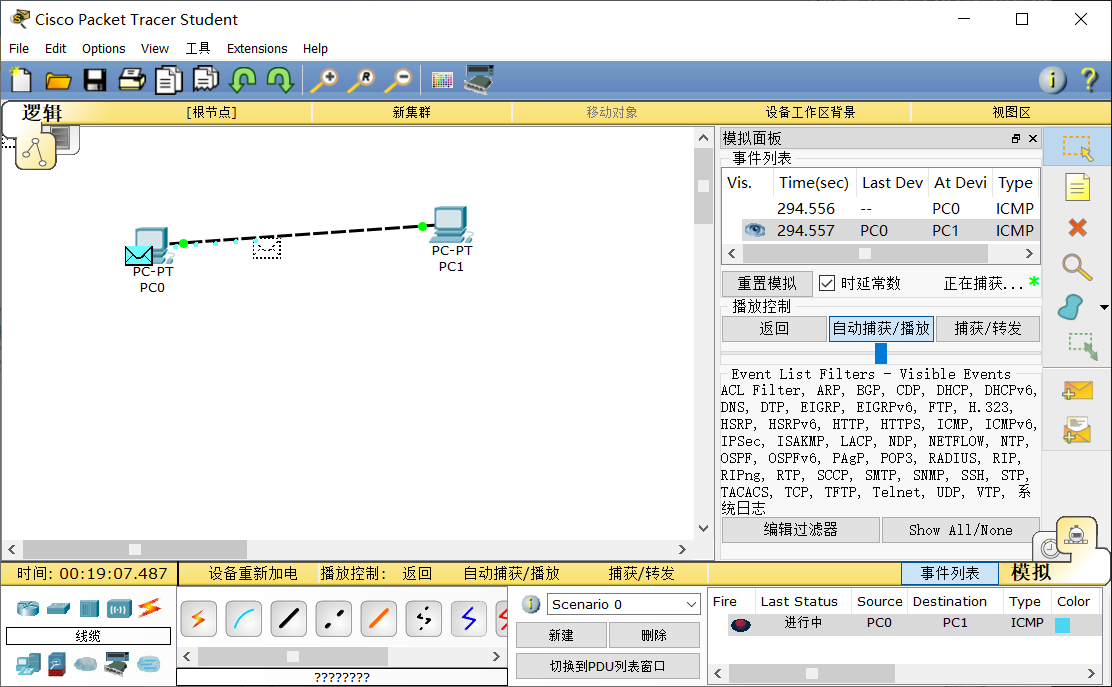
Task: Pick the console cable icon
Action: point(243,619)
